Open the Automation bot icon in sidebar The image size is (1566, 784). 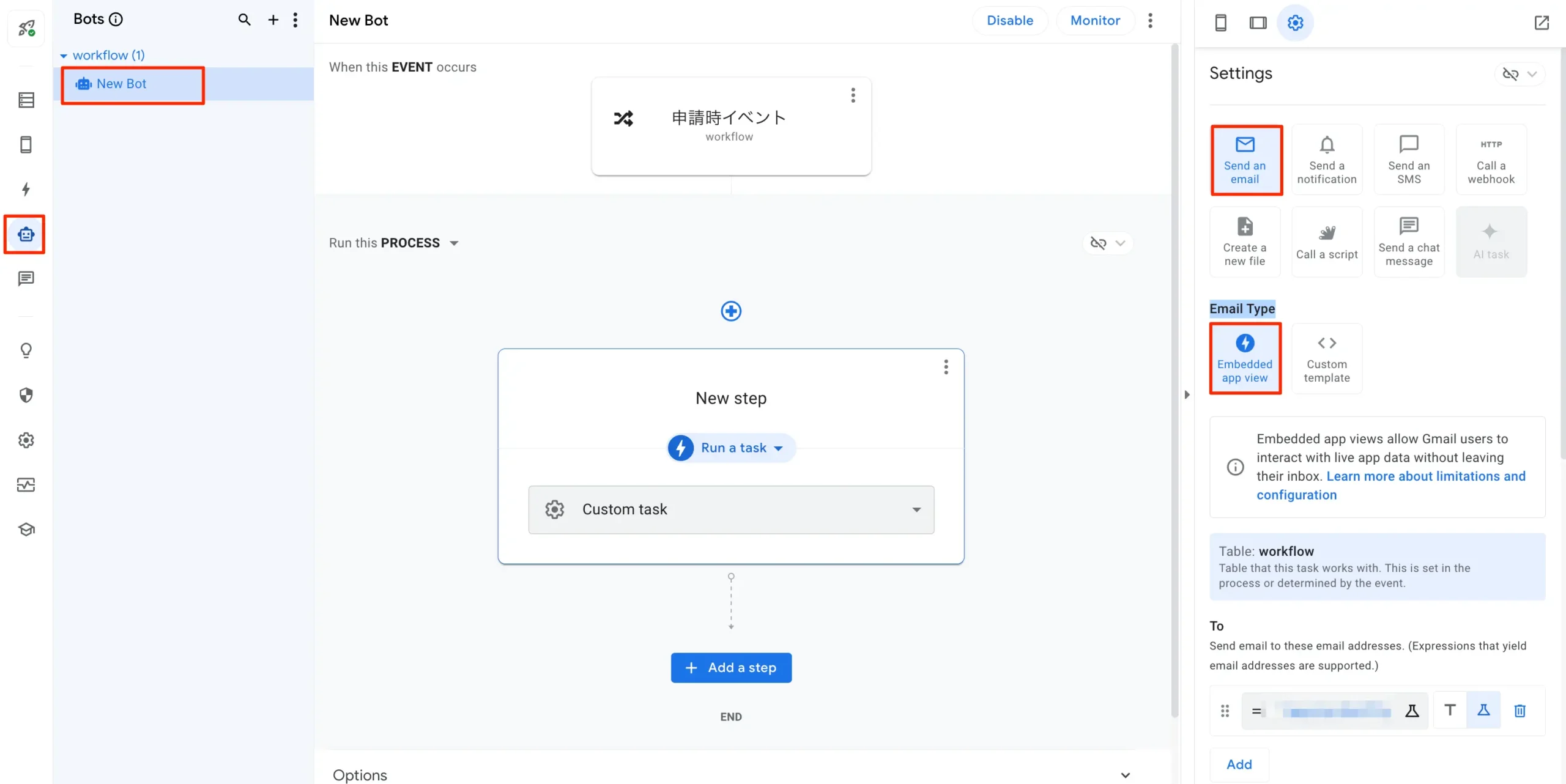coord(26,234)
